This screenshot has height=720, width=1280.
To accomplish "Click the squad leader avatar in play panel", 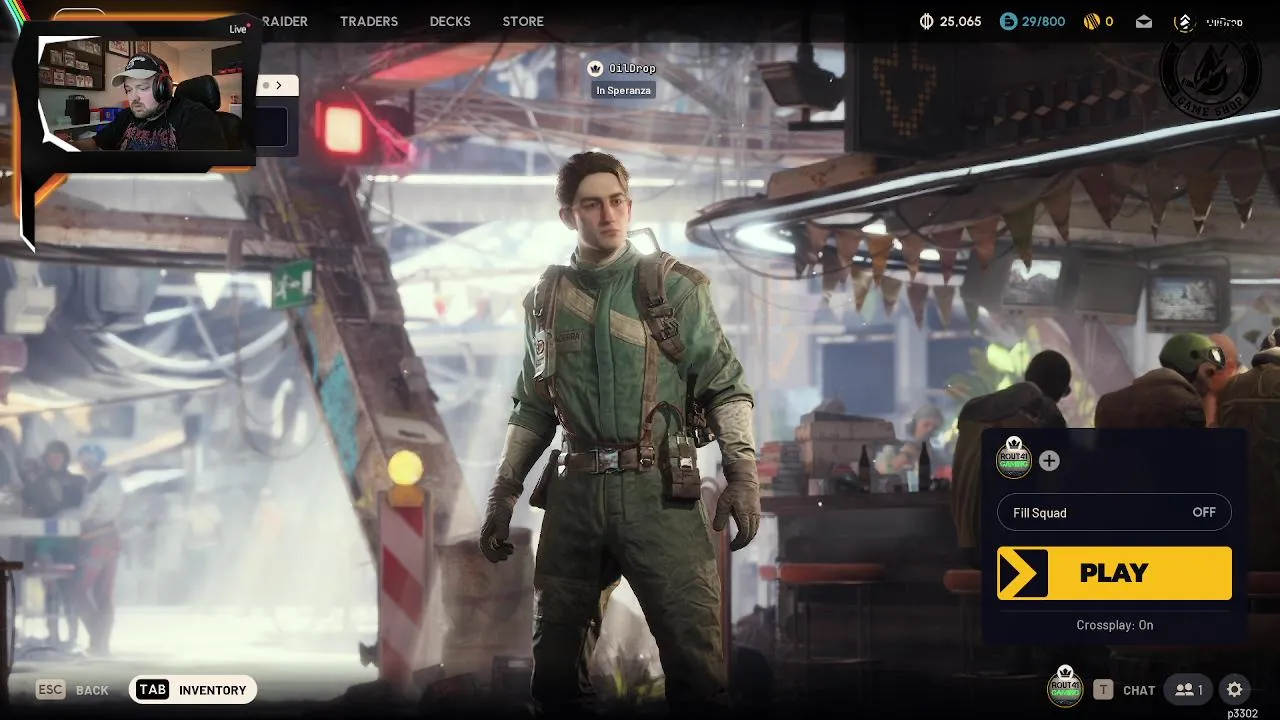I will pos(1014,459).
